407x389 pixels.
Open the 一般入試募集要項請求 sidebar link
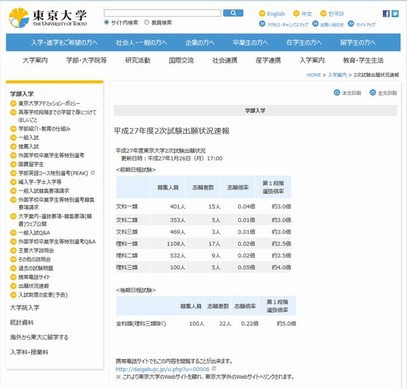44,191
